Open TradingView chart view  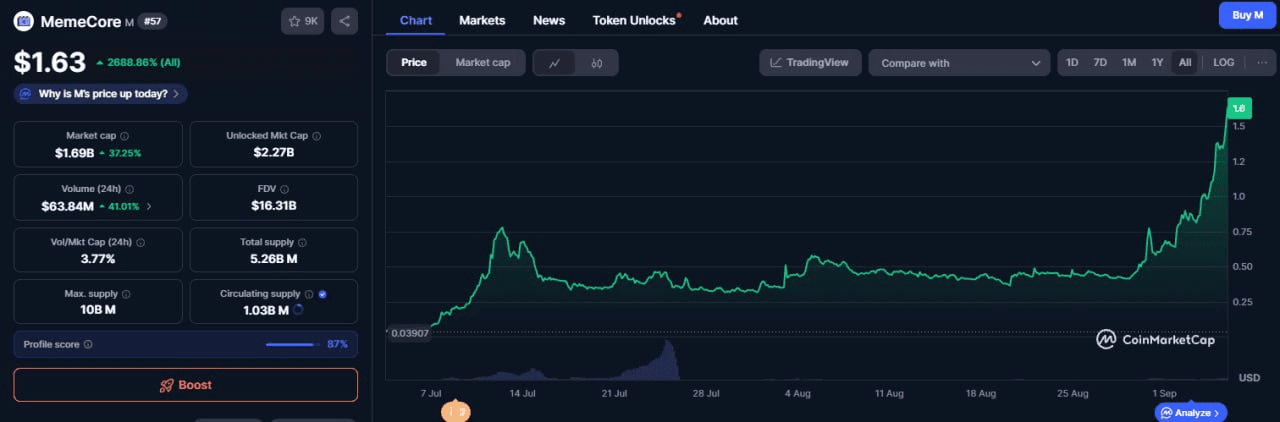(810, 62)
